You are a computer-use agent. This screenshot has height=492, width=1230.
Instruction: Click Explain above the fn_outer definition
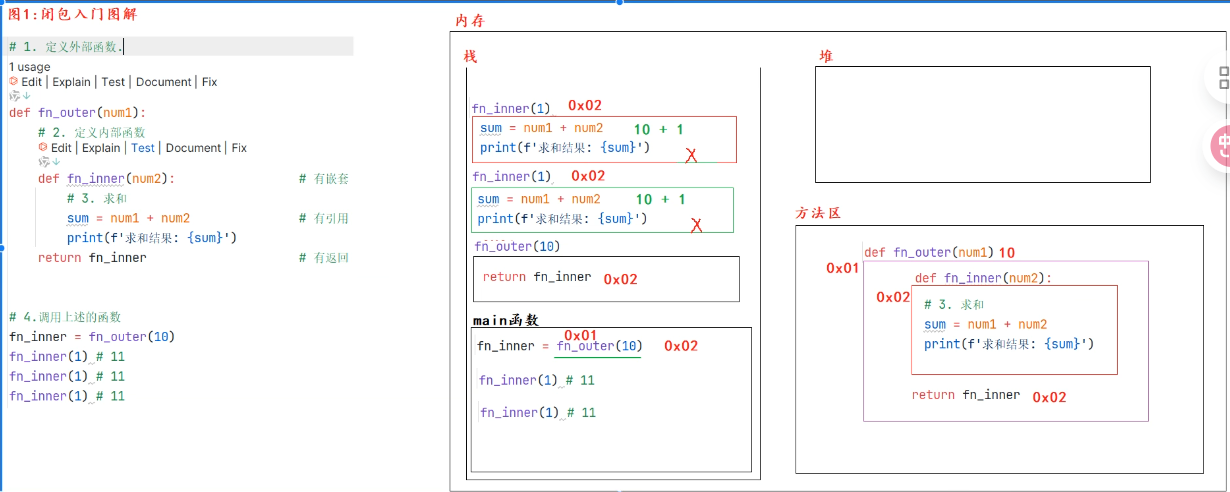point(71,82)
